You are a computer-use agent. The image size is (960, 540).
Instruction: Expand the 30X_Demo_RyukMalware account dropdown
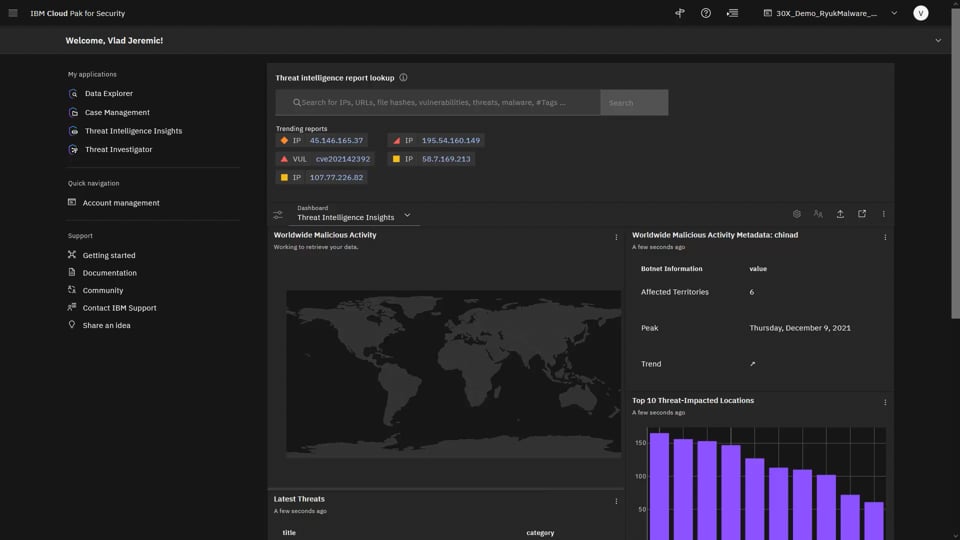click(x=830, y=13)
